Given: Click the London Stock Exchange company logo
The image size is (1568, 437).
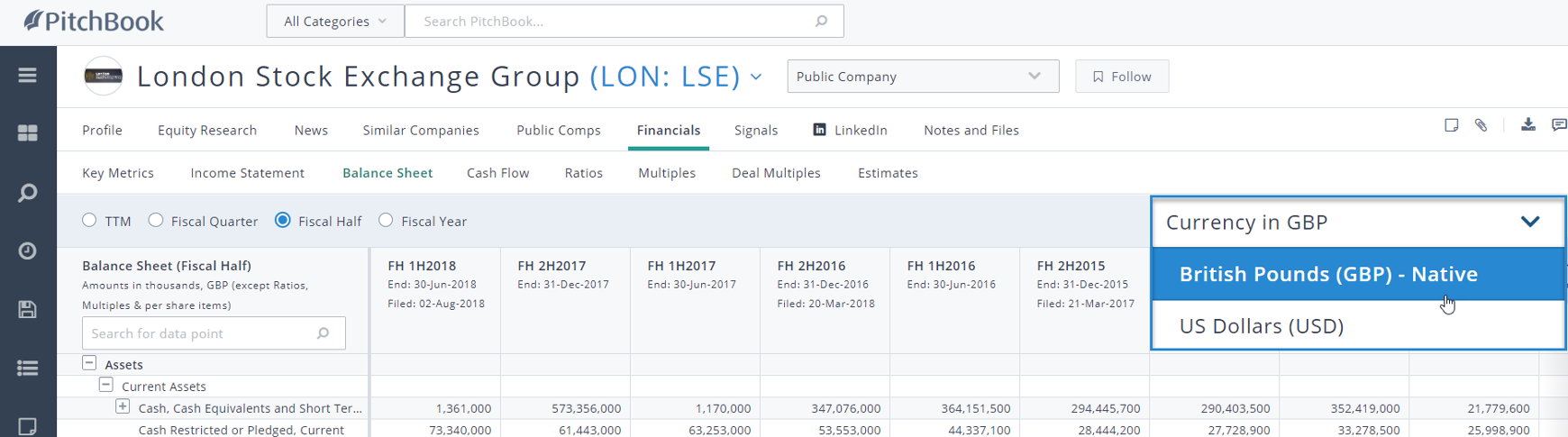Looking at the screenshot, I should pos(103,76).
